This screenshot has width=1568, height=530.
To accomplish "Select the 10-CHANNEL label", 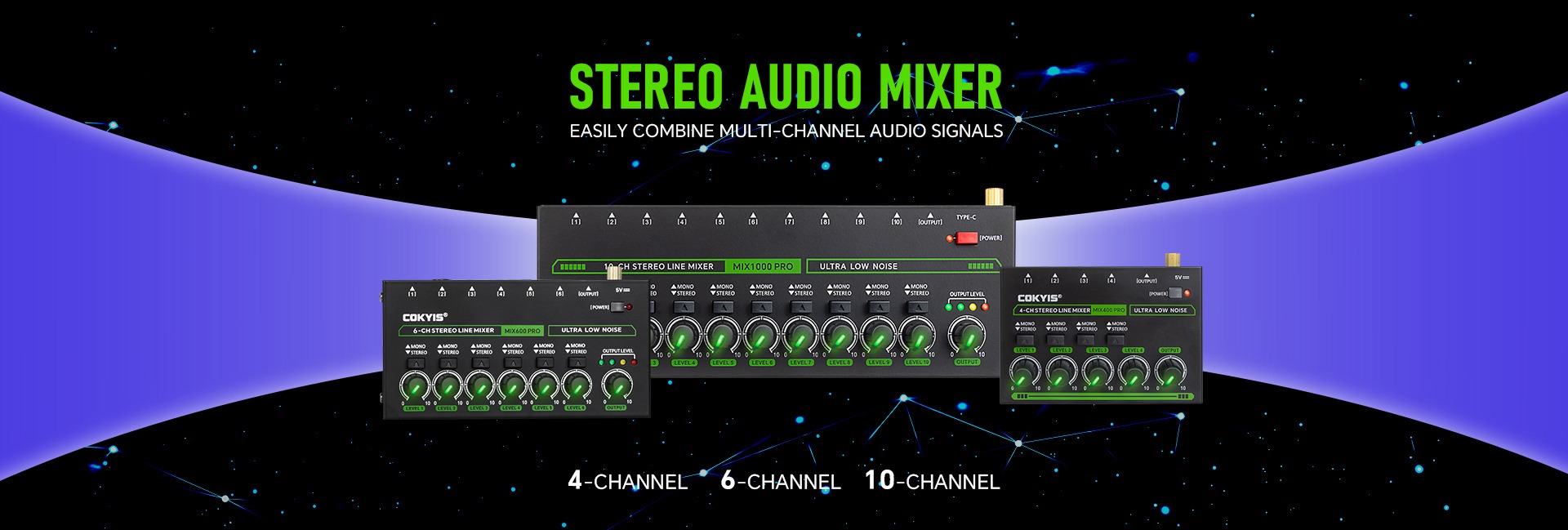I will coord(932,480).
